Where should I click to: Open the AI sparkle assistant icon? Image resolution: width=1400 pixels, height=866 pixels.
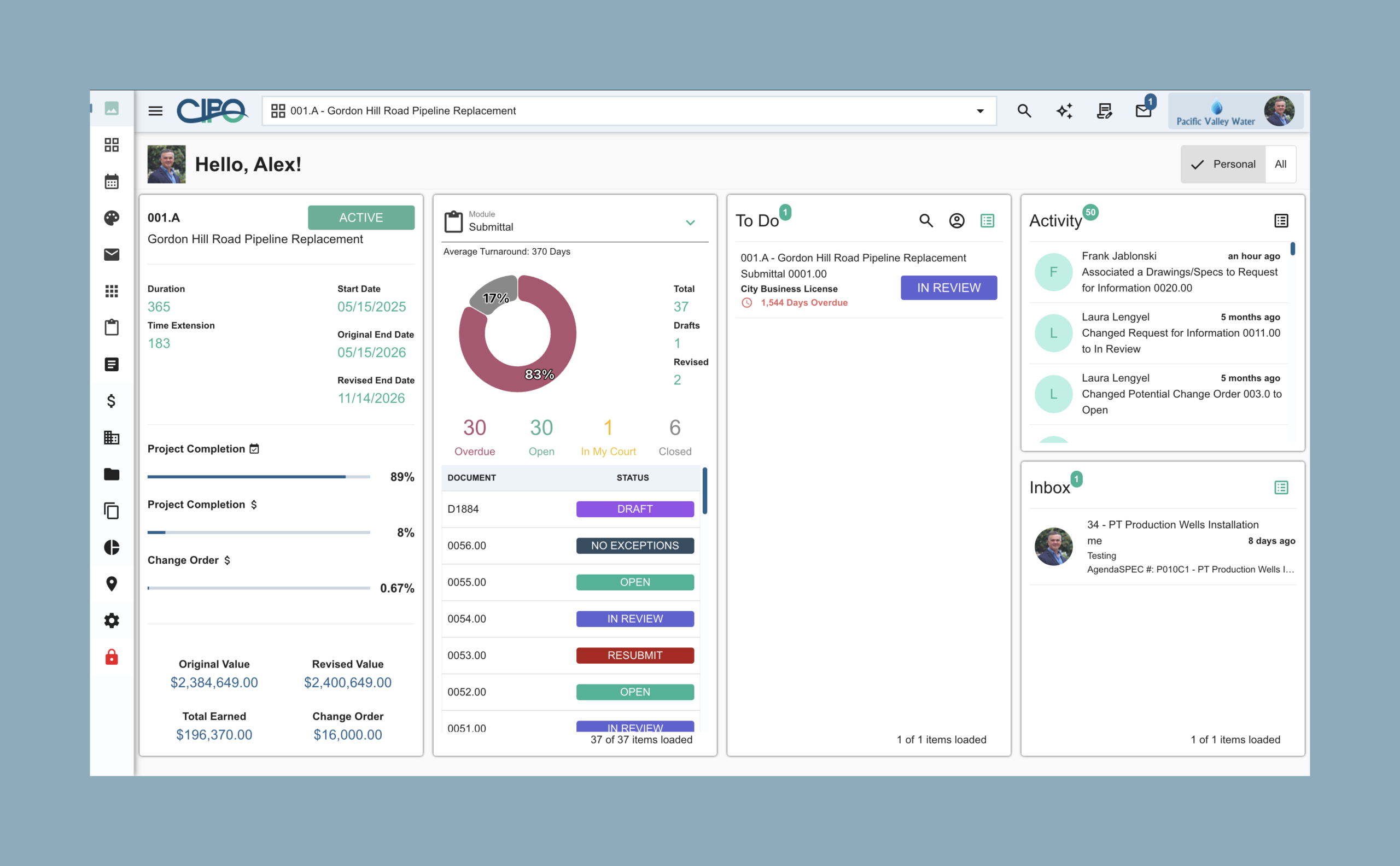pos(1064,110)
